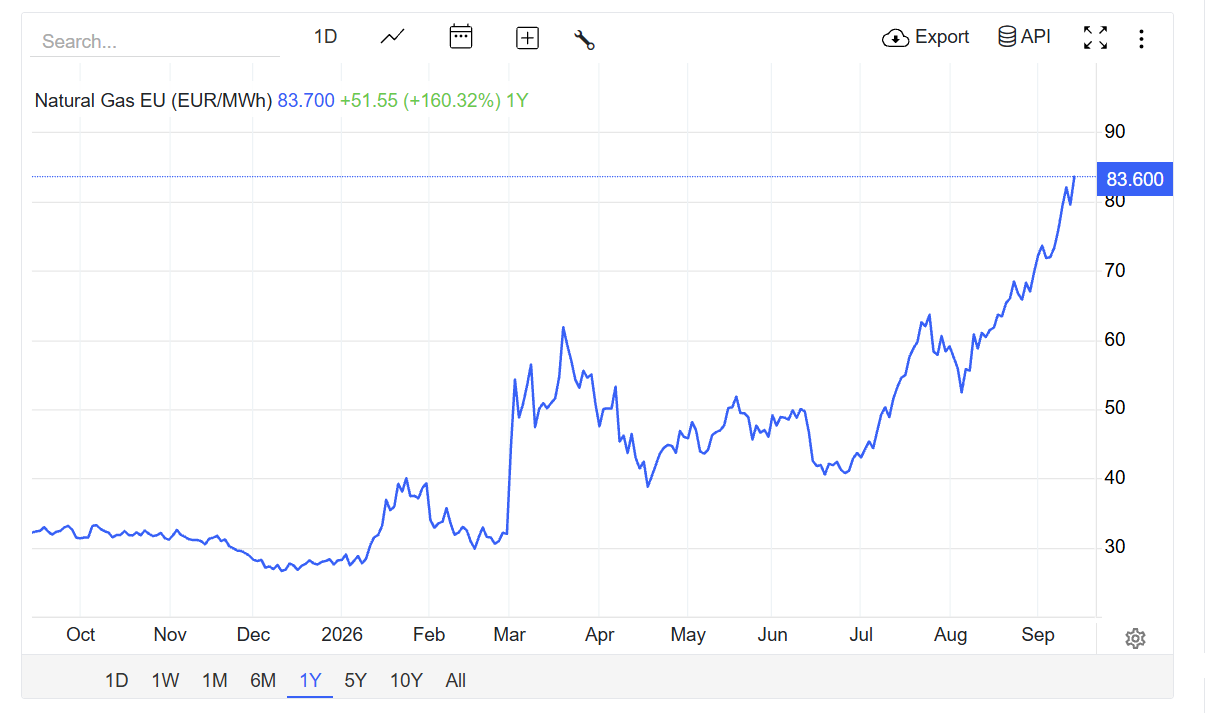Viewport: 1205px width, 713px height.
Task: Select the 1W range tab
Action: [x=165, y=681]
